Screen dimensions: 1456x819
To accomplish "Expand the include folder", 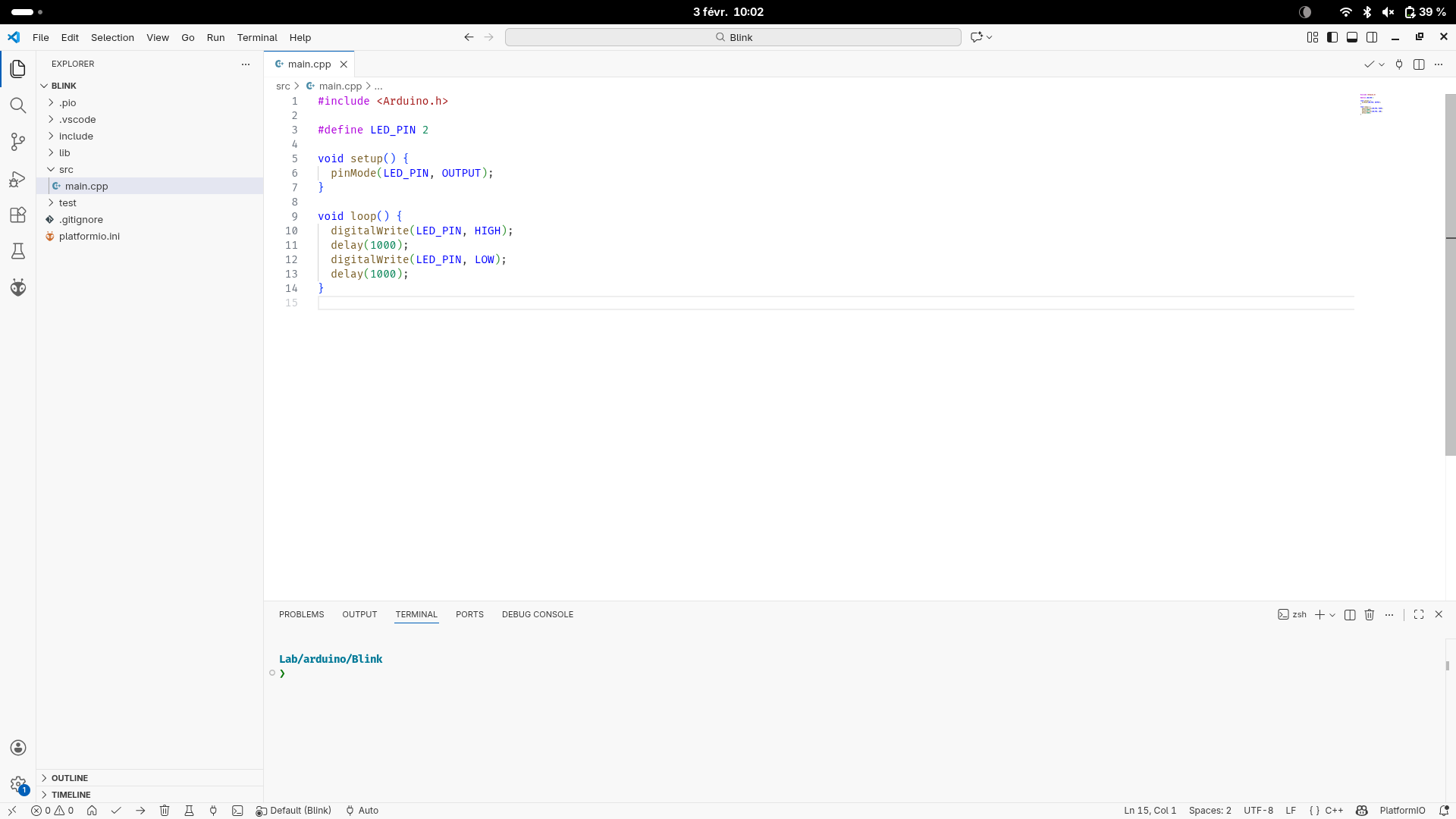I will coord(76,136).
